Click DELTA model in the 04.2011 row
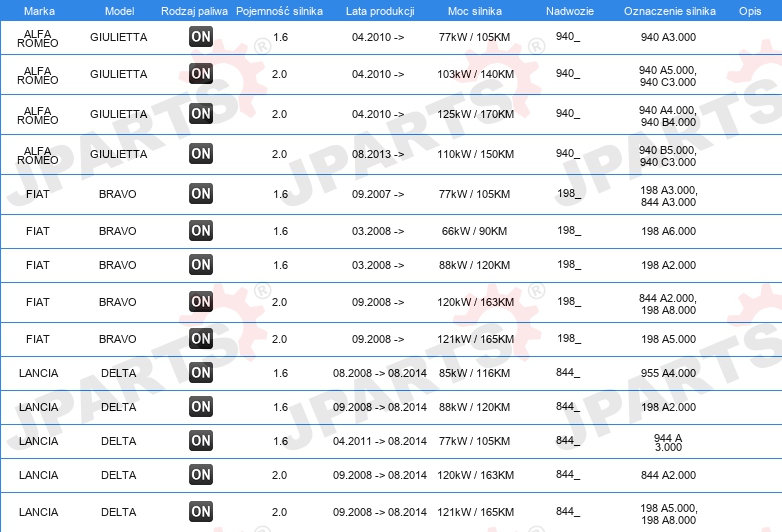Viewport: 782px width, 532px height. coord(119,441)
